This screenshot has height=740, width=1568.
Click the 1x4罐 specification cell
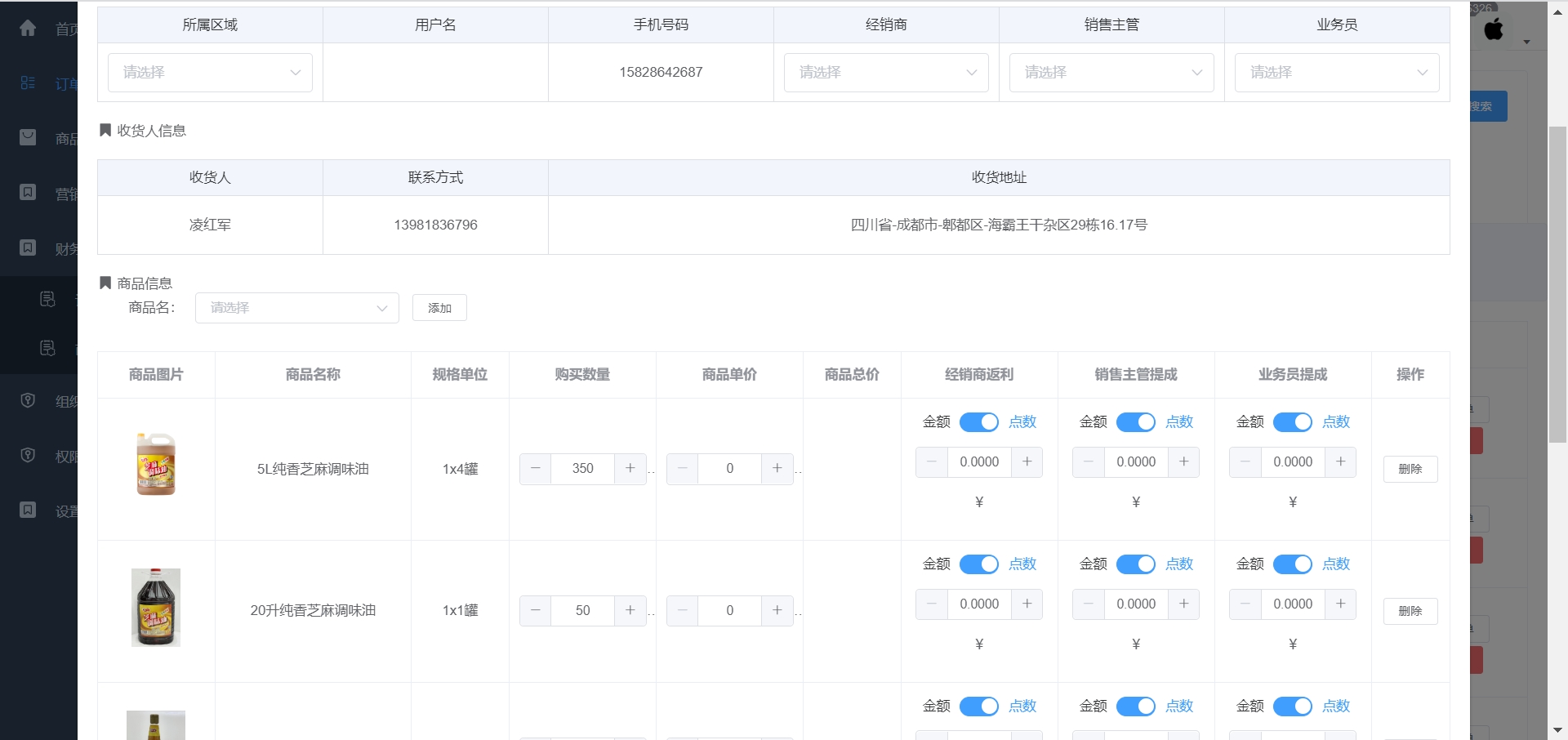(460, 469)
